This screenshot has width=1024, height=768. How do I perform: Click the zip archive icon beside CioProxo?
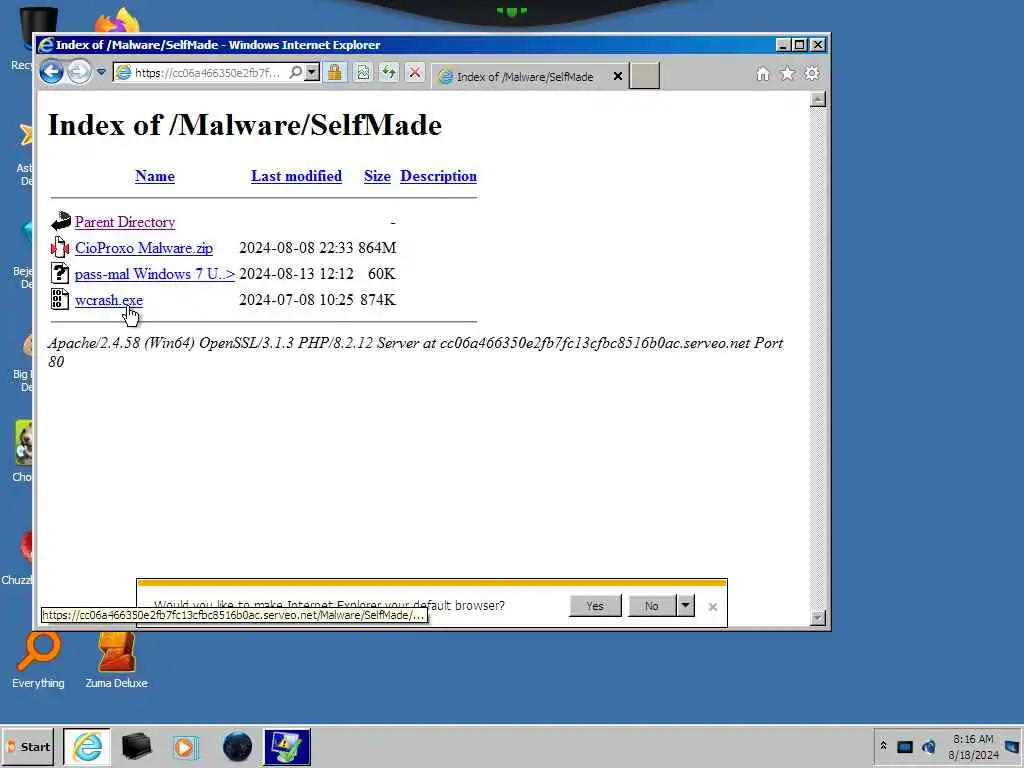(x=60, y=248)
